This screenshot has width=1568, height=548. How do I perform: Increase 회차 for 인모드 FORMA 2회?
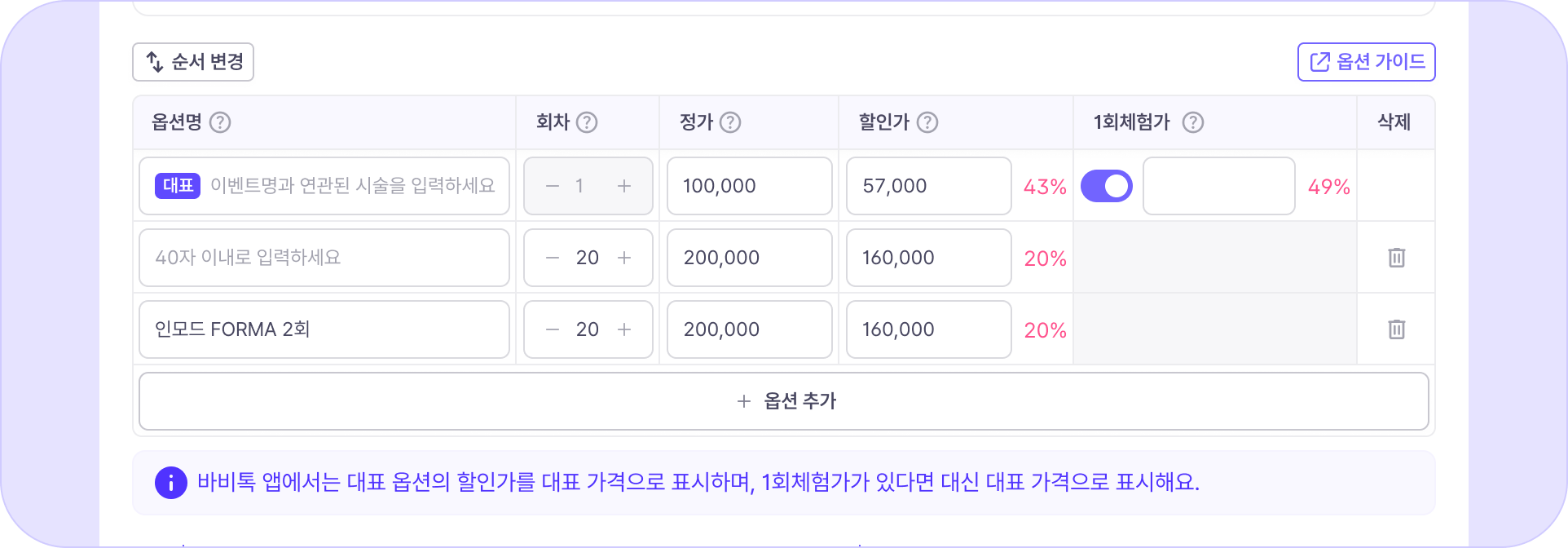pos(624,329)
